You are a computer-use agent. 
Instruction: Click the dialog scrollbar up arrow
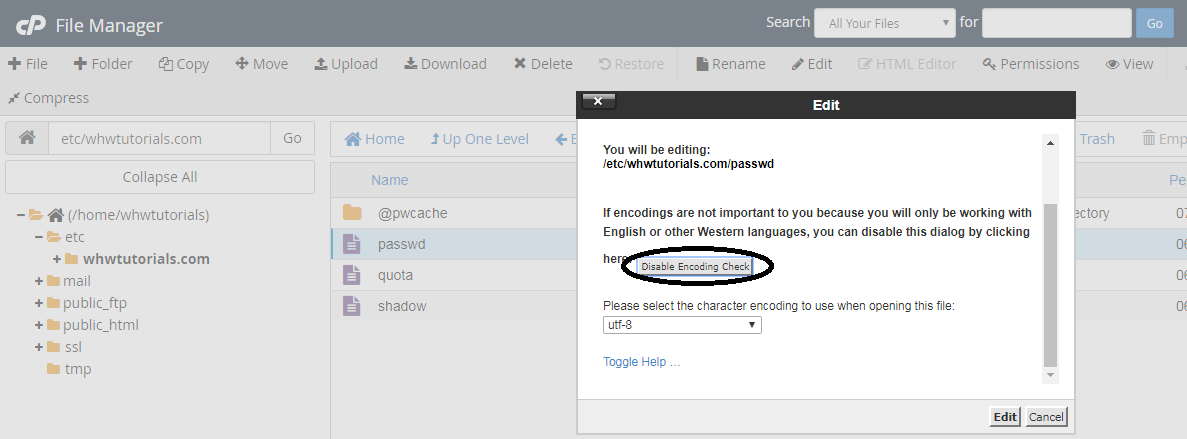coord(1050,143)
